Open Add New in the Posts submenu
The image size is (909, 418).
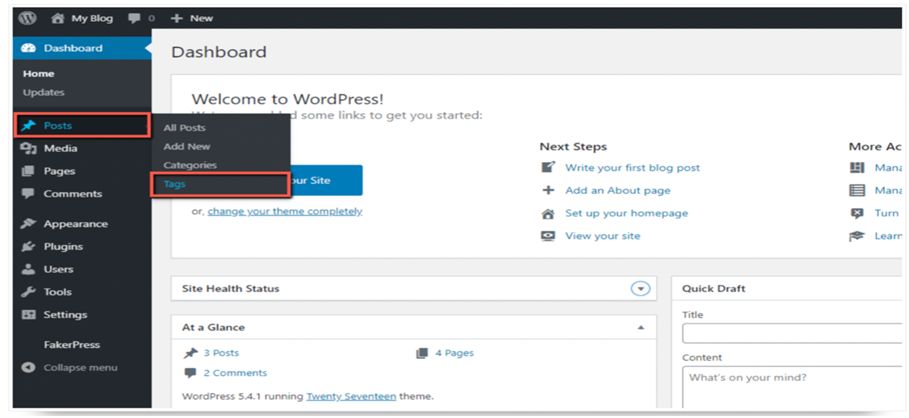click(x=187, y=146)
